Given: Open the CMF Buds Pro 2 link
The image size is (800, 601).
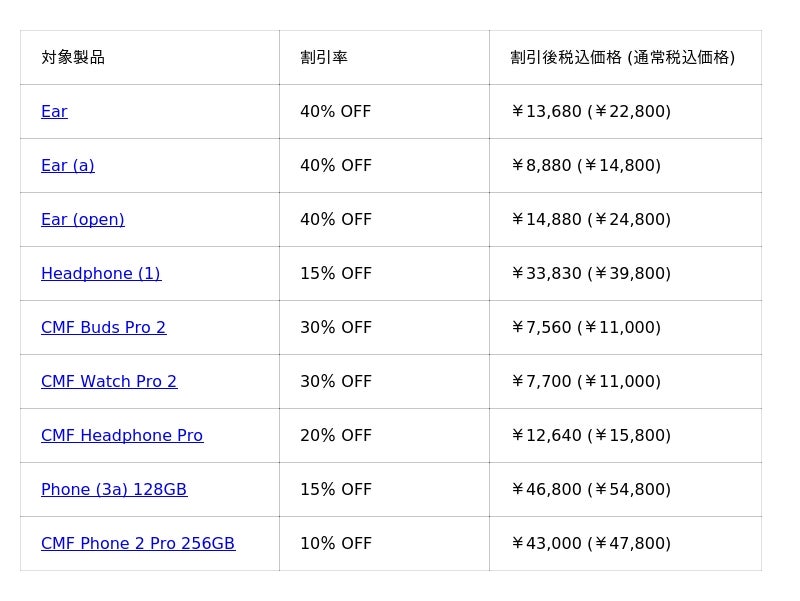Looking at the screenshot, I should point(103,328).
